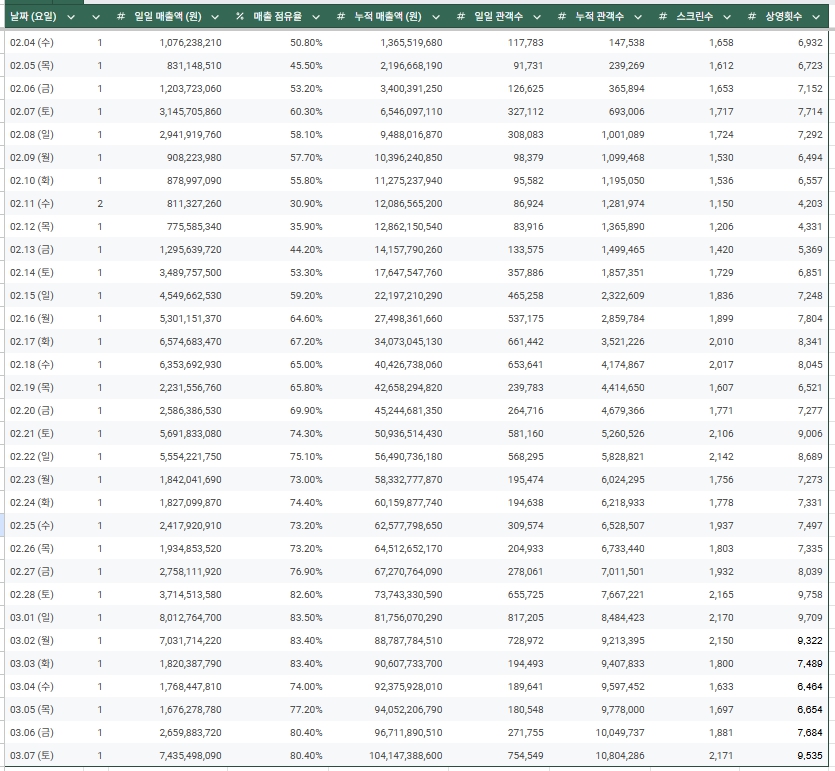The height and width of the screenshot is (771, 835).
Task: Click the number-type icon beside 일일 매출액 (원)
Action: pos(121,17)
